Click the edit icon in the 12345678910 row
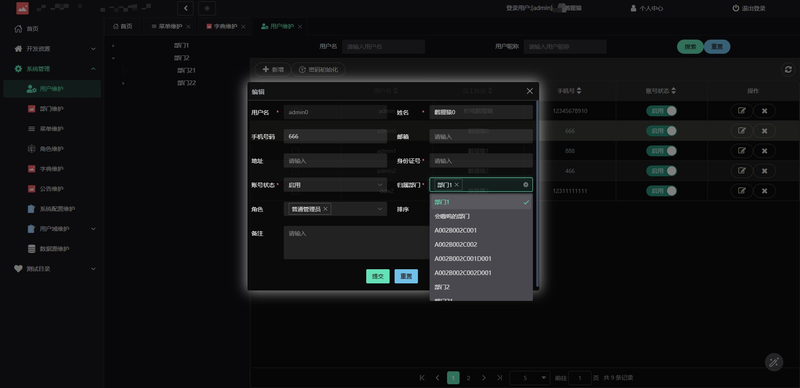Viewport: 800px width, 388px height. (x=741, y=111)
